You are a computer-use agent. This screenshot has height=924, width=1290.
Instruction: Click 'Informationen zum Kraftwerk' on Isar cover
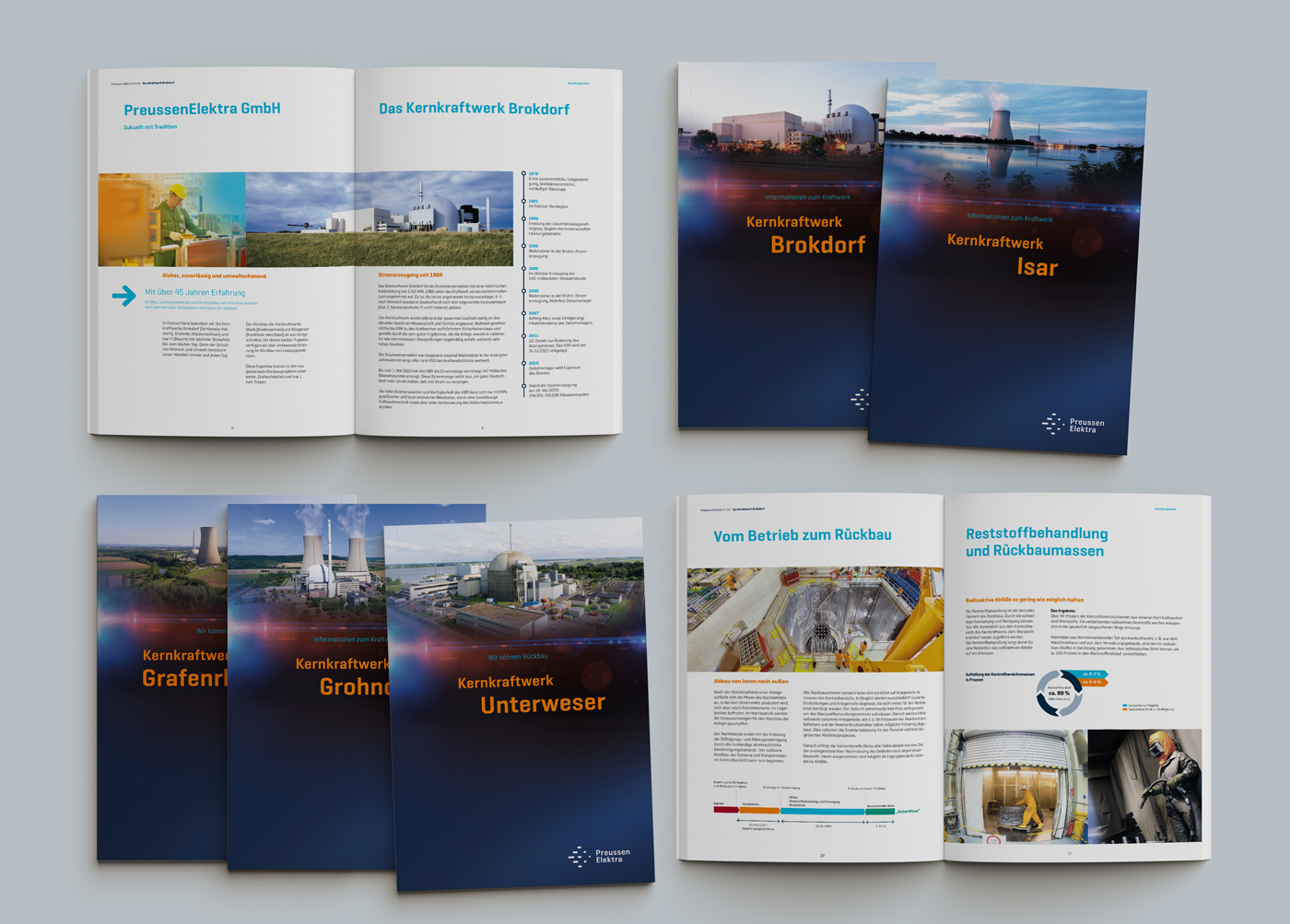[x=1010, y=217]
